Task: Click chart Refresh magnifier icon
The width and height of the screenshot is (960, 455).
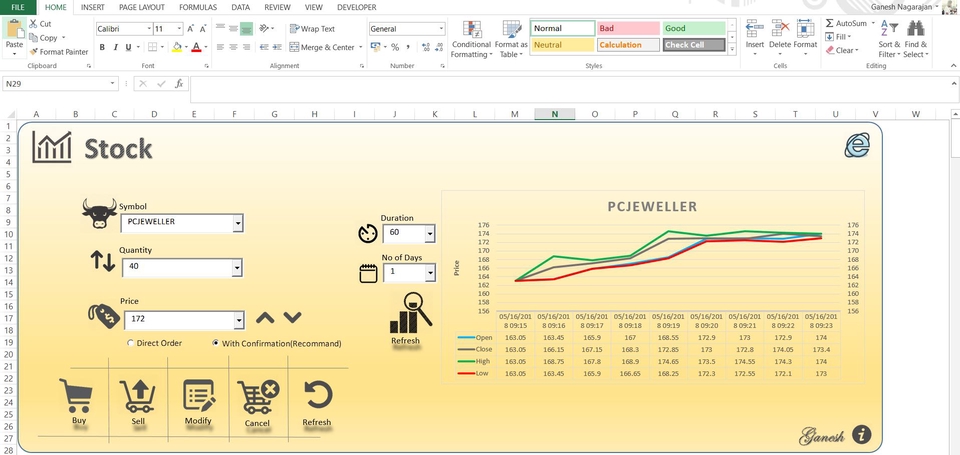Action: point(411,312)
